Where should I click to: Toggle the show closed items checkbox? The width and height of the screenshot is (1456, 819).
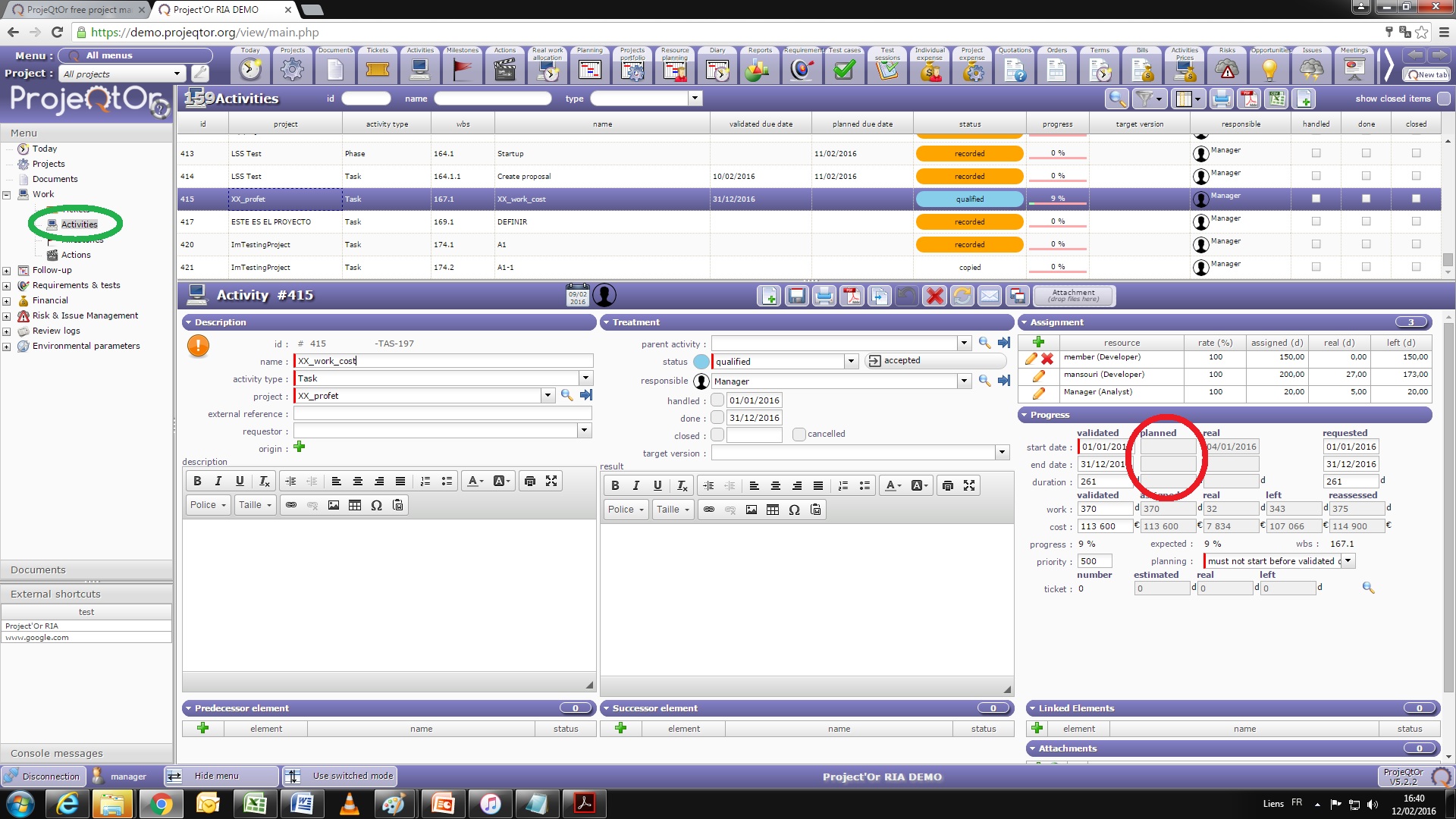tap(1444, 99)
